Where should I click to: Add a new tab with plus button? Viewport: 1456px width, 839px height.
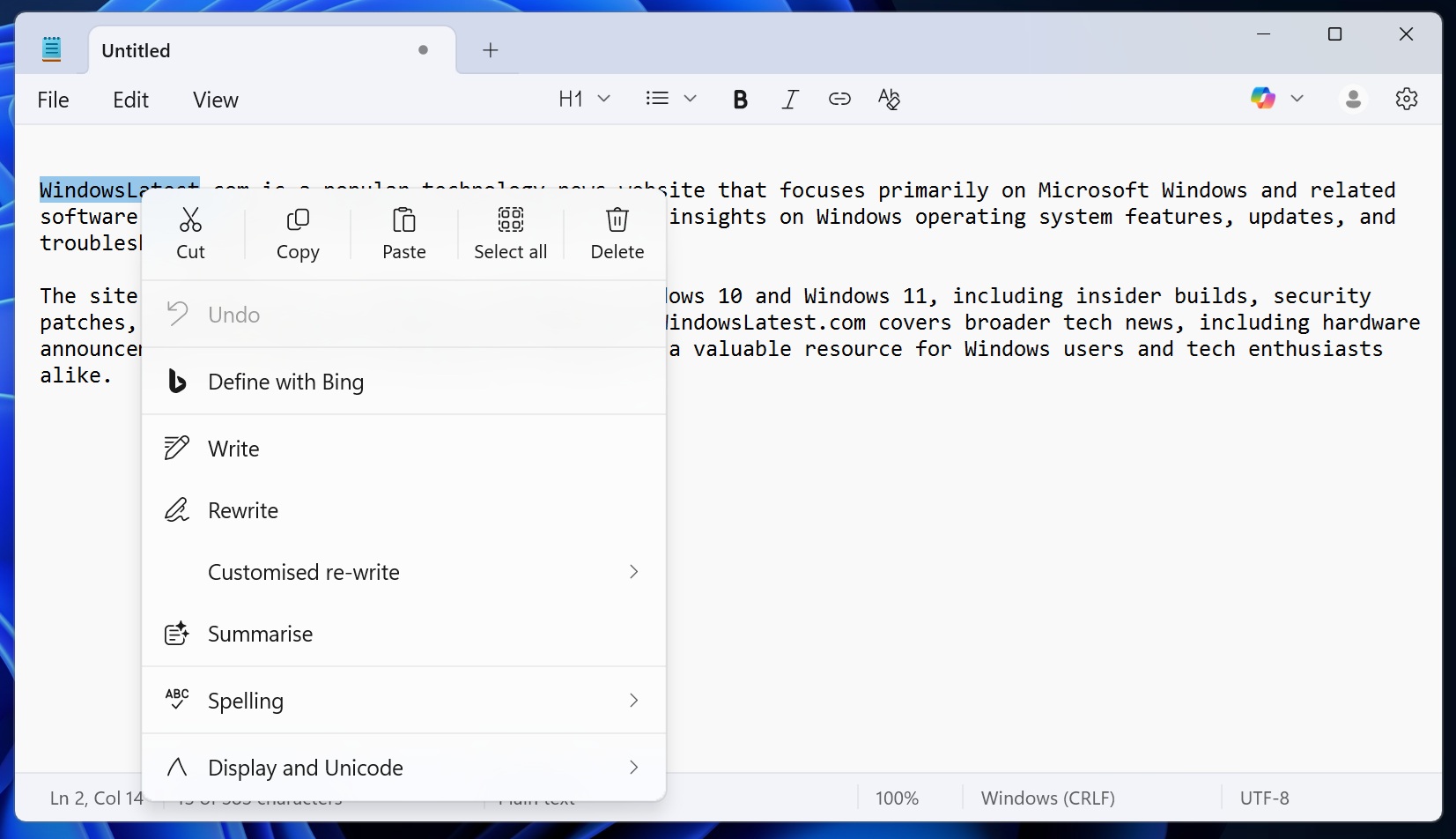coord(491,50)
